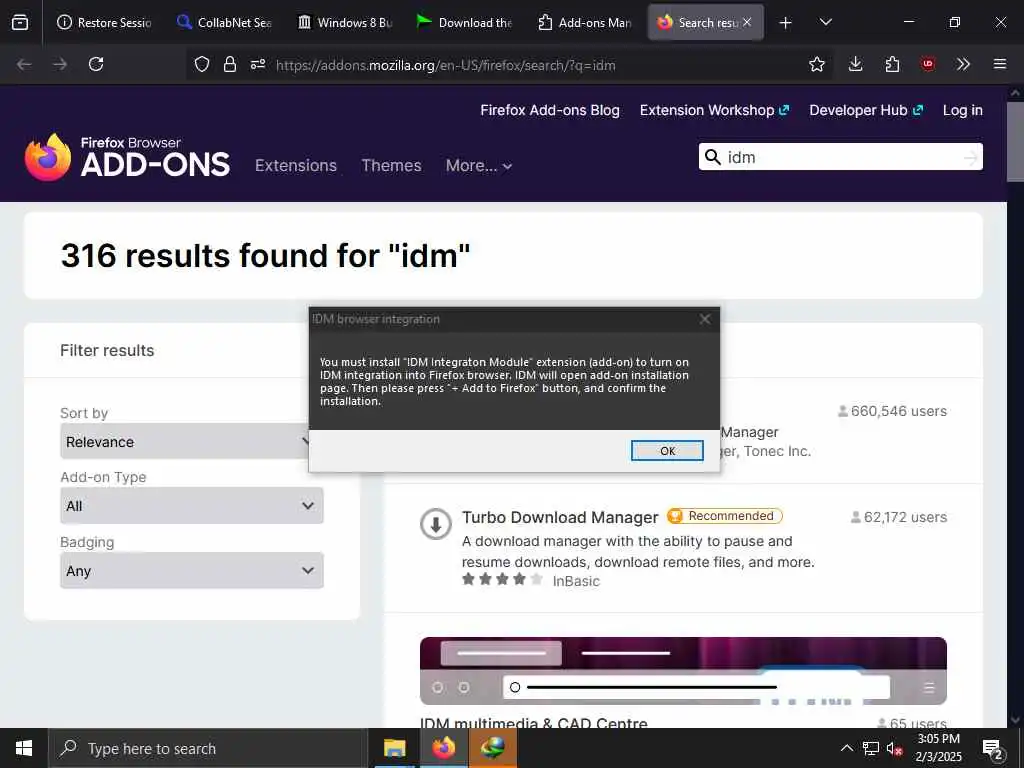Open the IDM multimedia theme preview thumbnail
This screenshot has height=768, width=1024.
pyautogui.click(x=683, y=671)
